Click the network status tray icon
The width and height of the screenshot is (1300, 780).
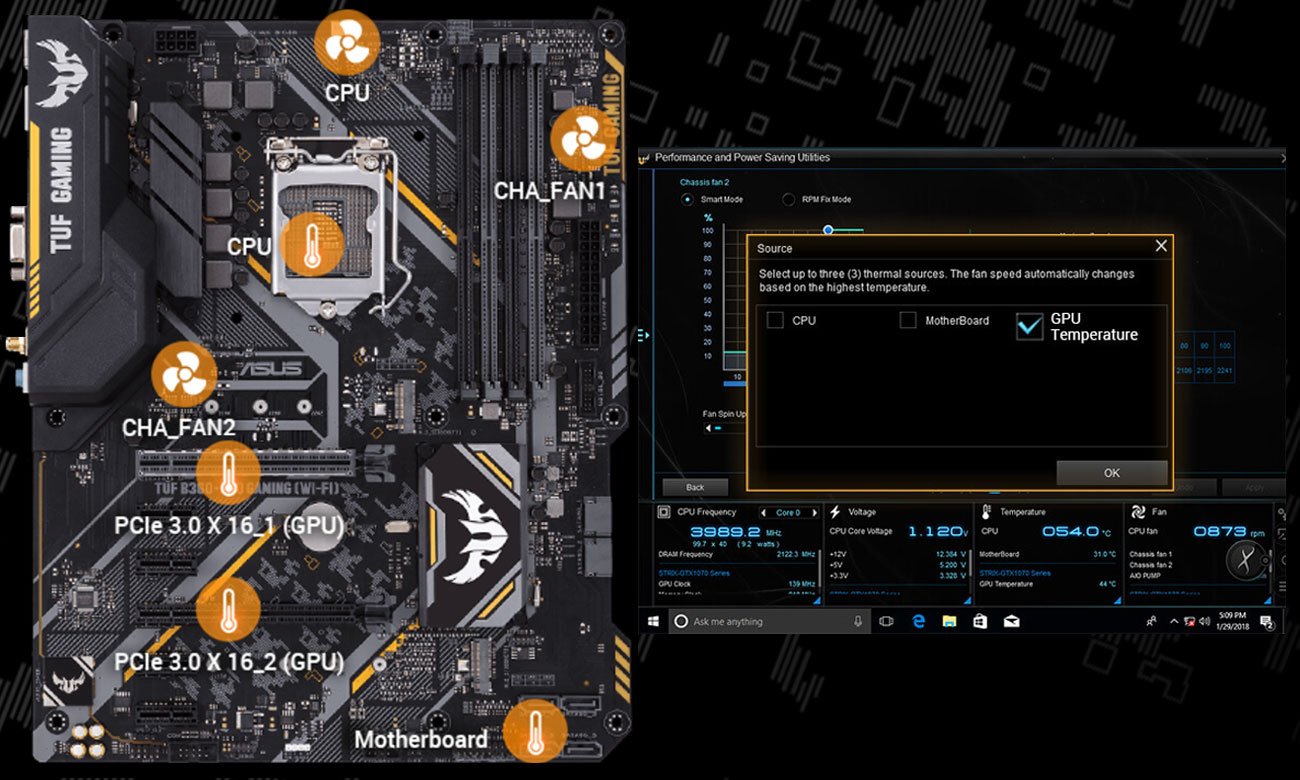[1192, 621]
